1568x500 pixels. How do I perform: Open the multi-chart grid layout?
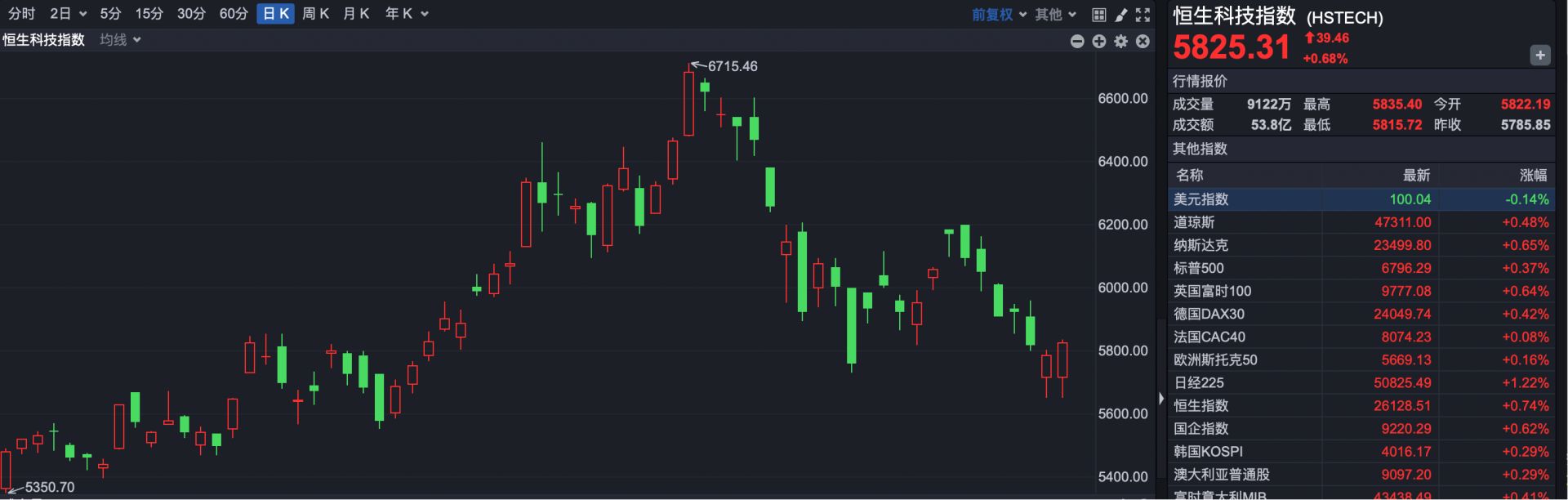click(1099, 15)
